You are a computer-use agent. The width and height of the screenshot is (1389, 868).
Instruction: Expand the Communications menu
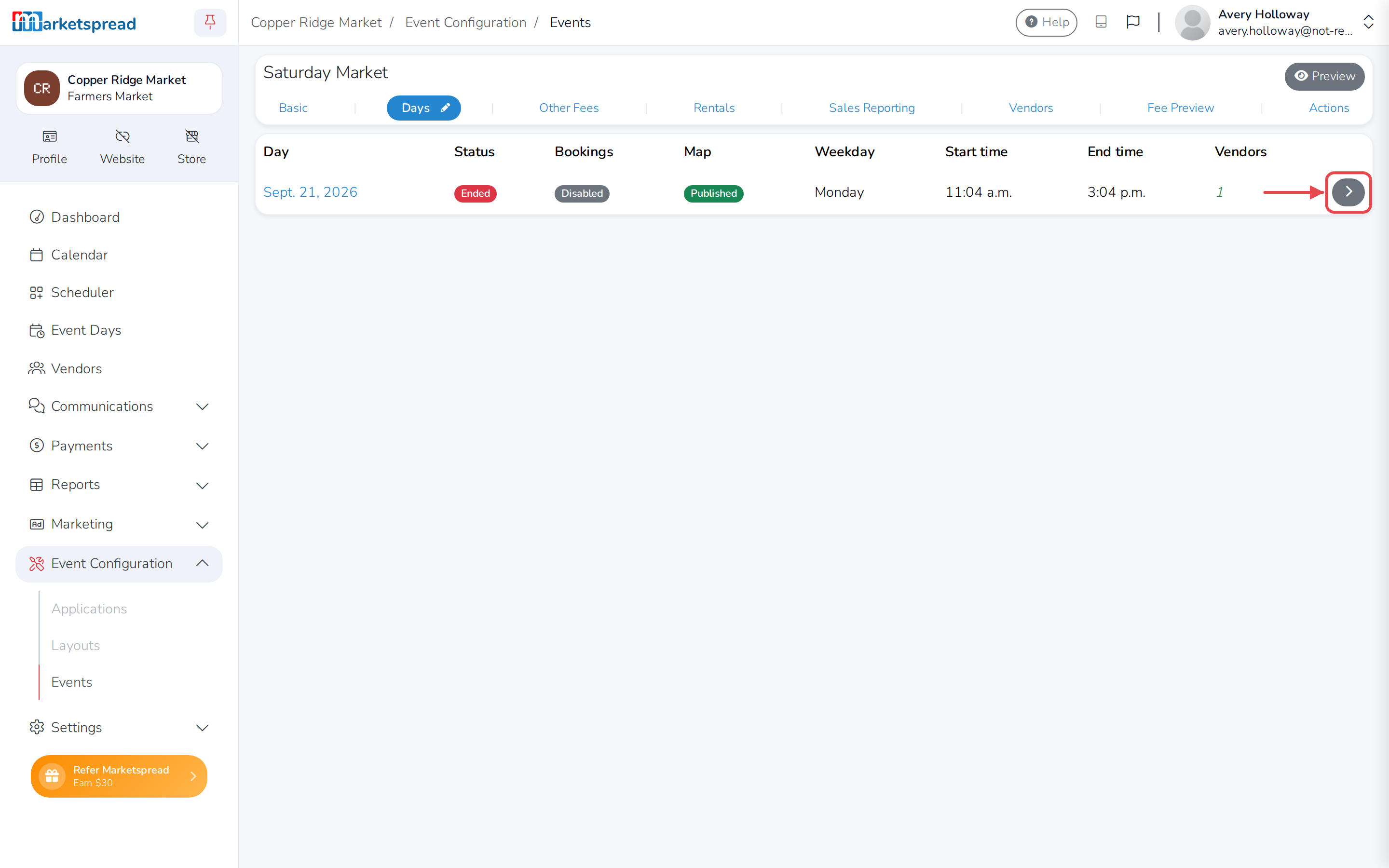coord(120,407)
